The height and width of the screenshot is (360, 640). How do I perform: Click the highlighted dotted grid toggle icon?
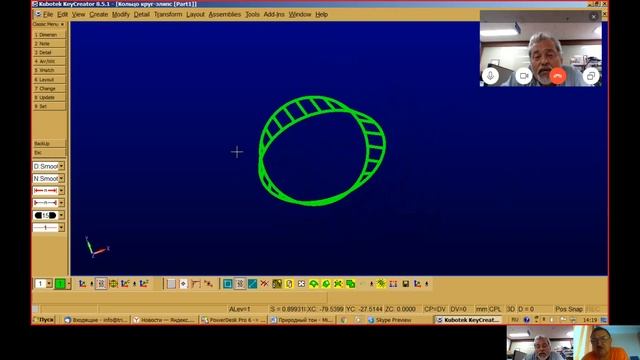tap(101, 284)
